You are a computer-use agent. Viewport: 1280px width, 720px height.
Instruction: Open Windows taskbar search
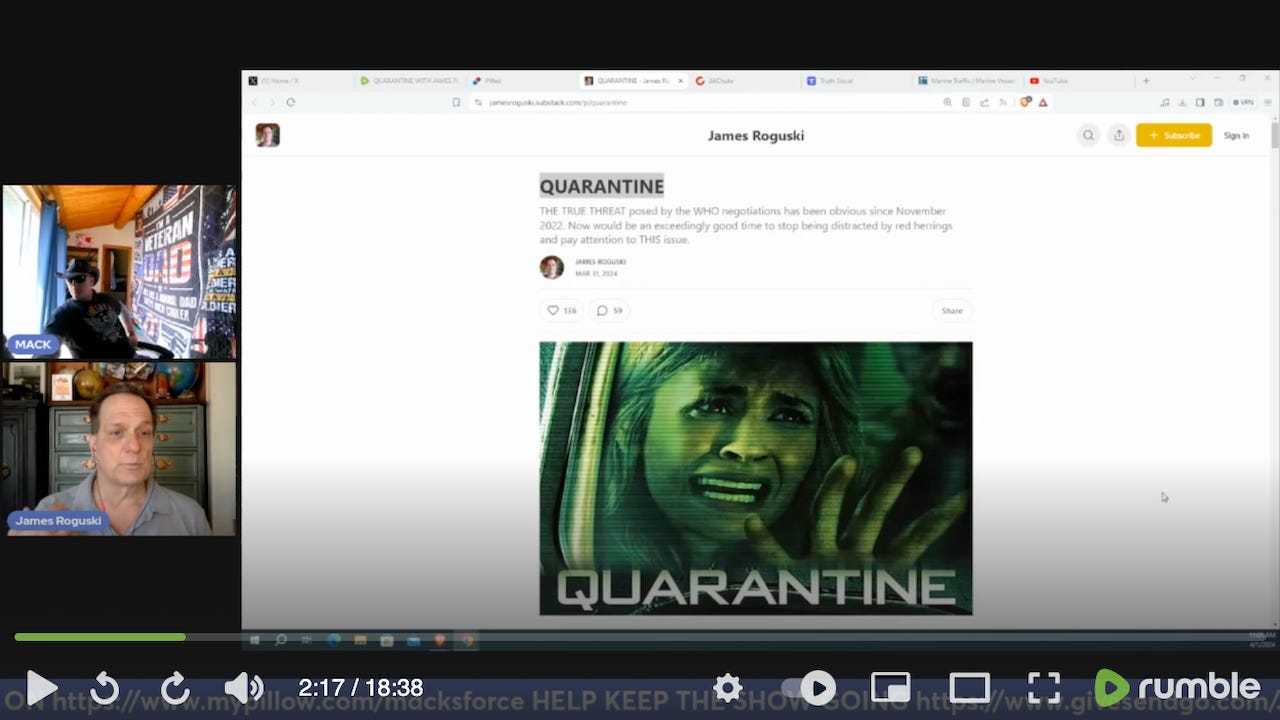281,641
